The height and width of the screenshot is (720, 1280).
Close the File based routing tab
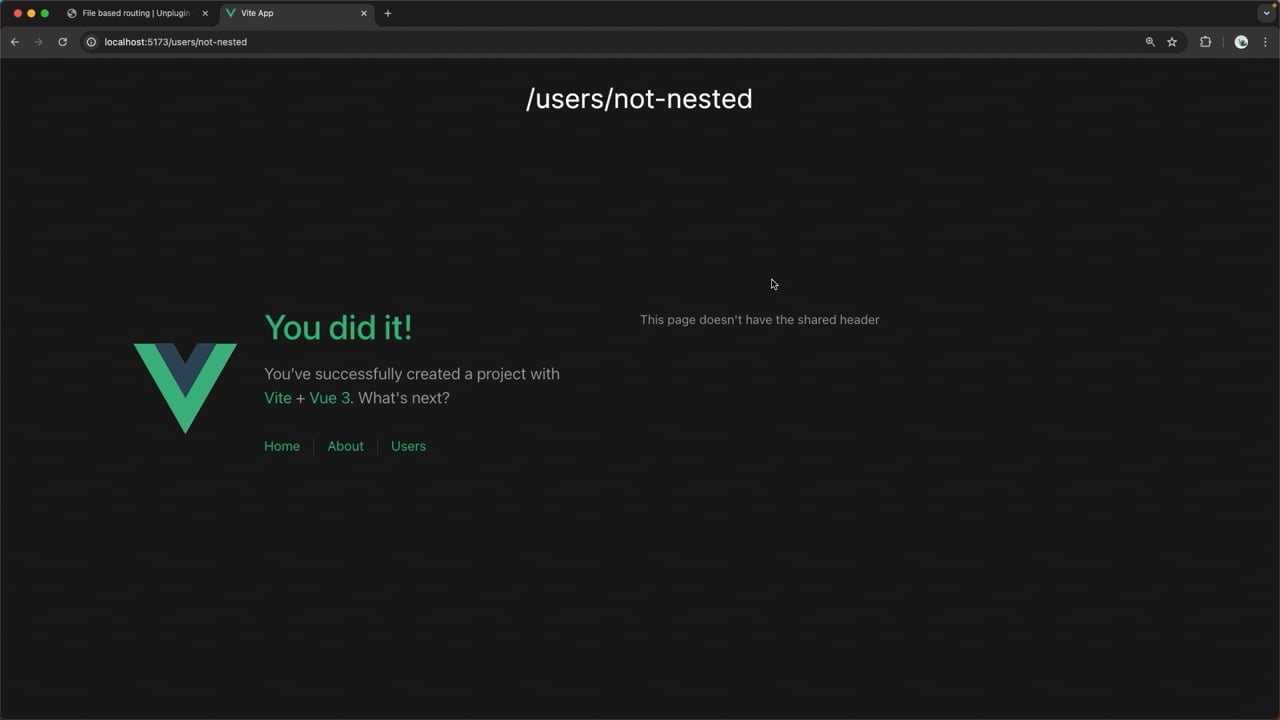click(x=205, y=13)
